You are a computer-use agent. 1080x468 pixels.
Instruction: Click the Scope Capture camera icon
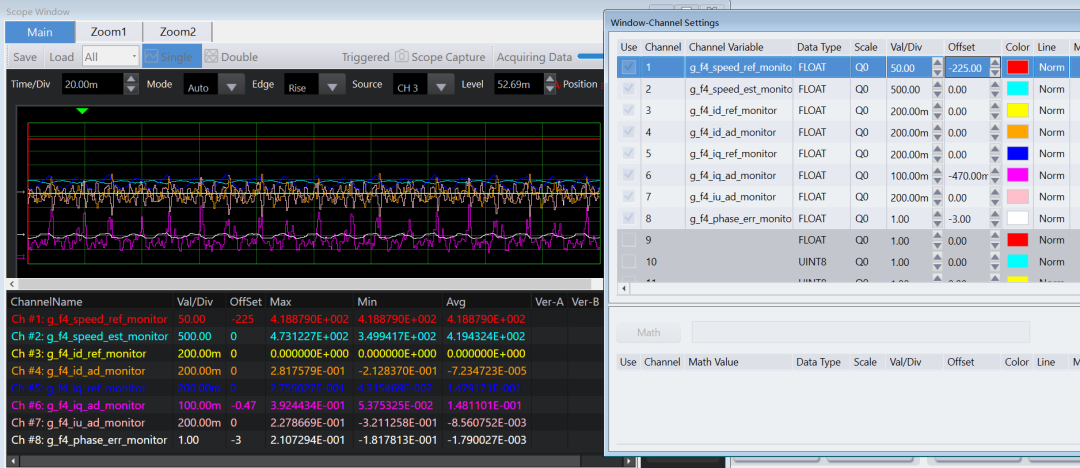pyautogui.click(x=402, y=57)
